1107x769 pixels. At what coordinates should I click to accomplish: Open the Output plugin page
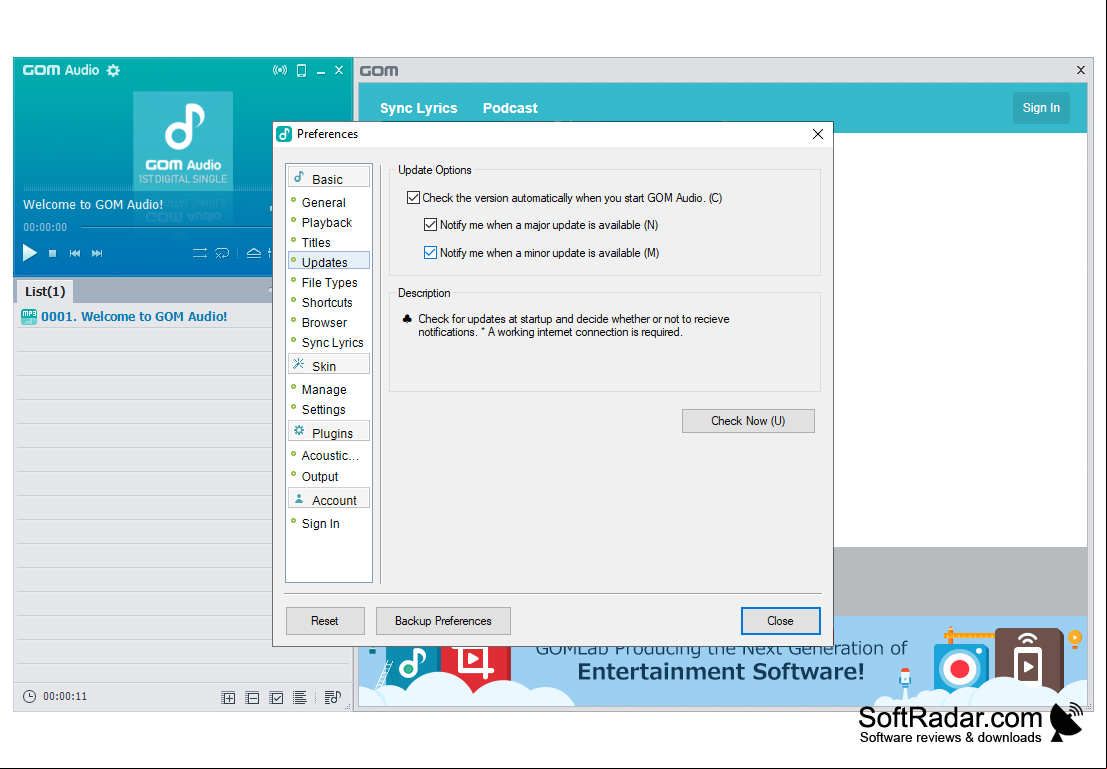pyautogui.click(x=320, y=477)
